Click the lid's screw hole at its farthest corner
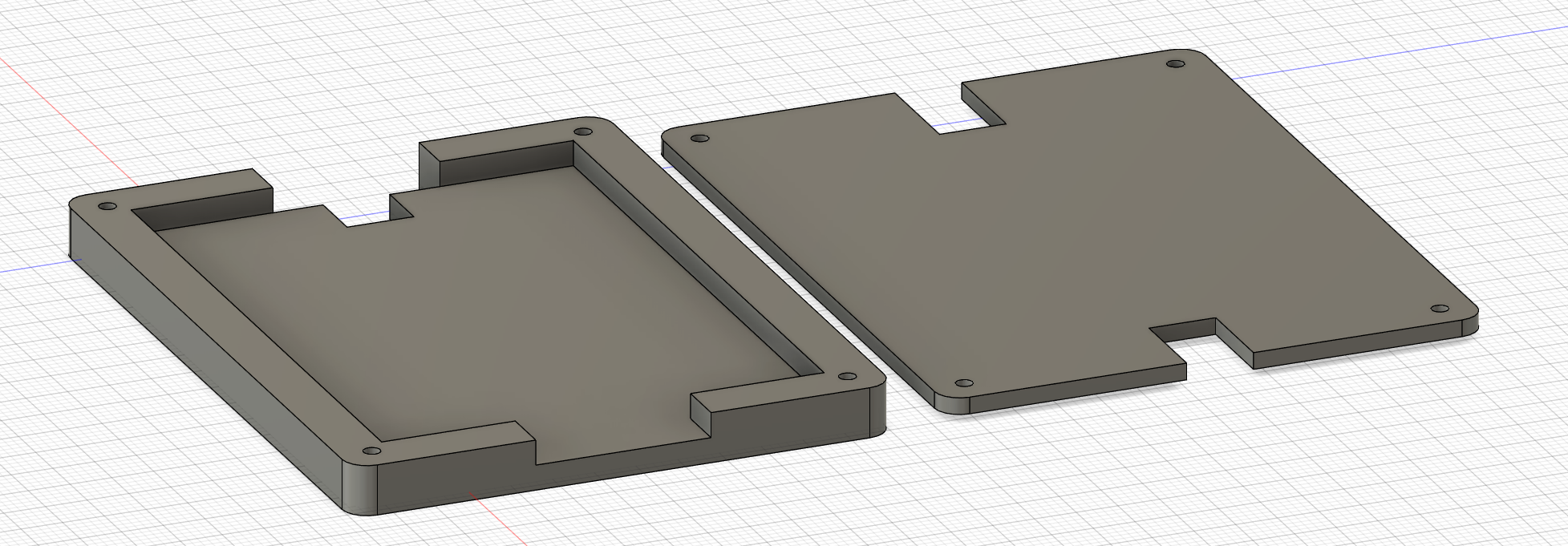1568x546 pixels. tap(1175, 63)
